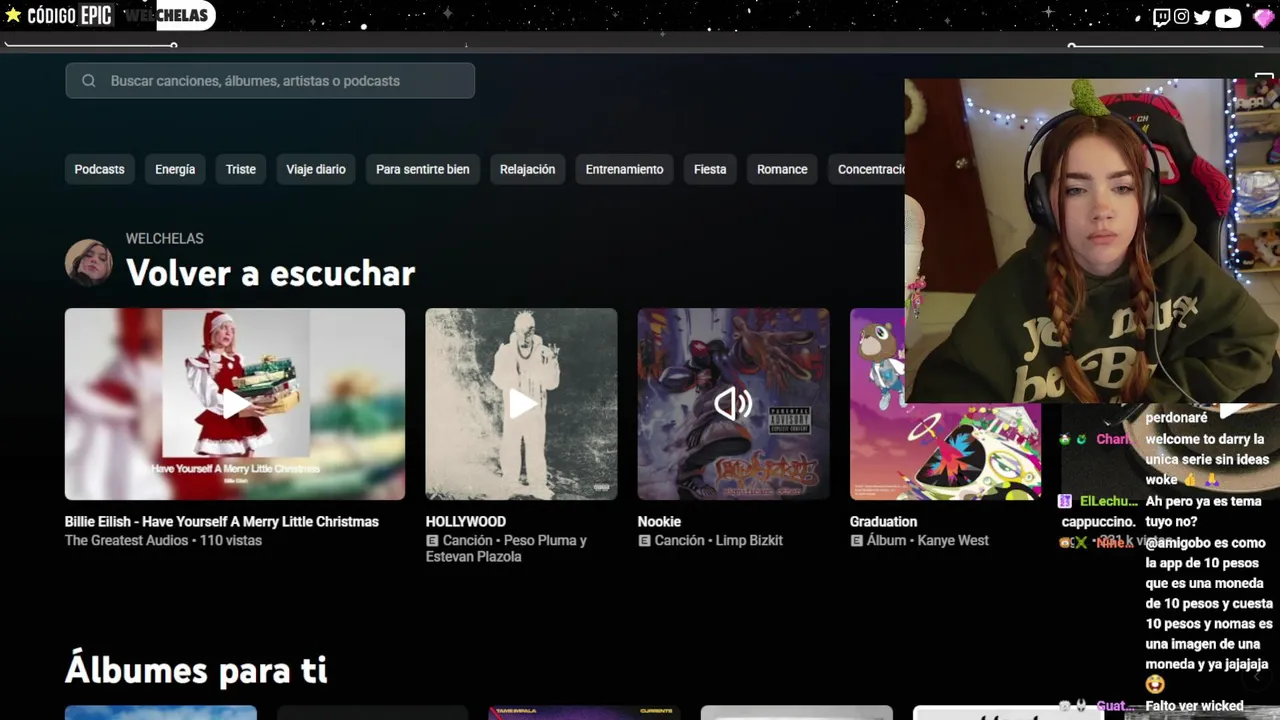The height and width of the screenshot is (720, 1280).
Task: Open the Kanye West artist link
Action: pyautogui.click(x=951, y=541)
